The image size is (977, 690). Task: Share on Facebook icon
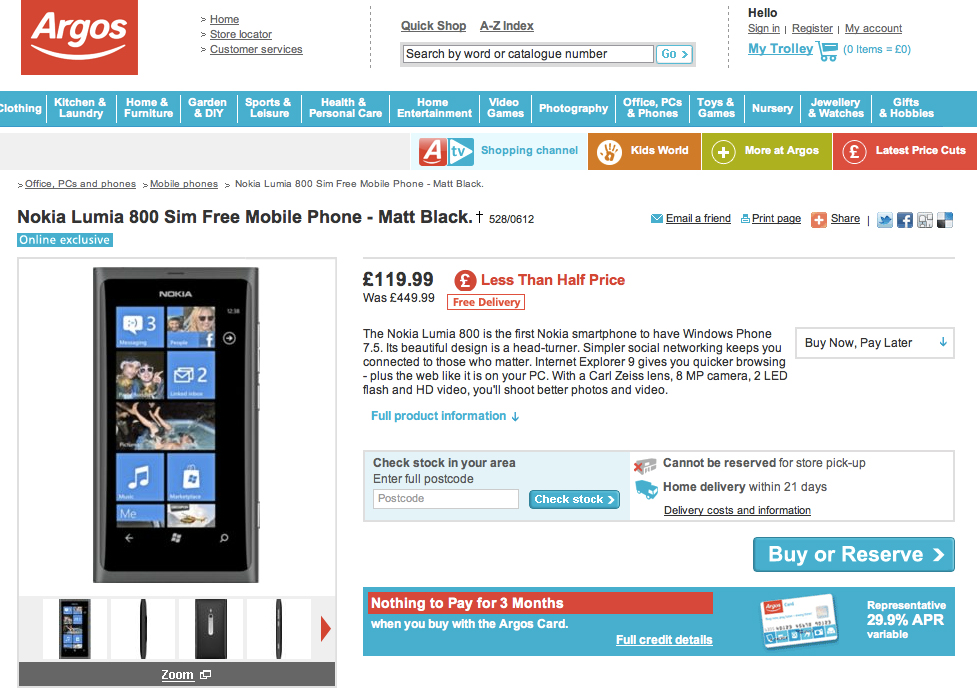[905, 220]
